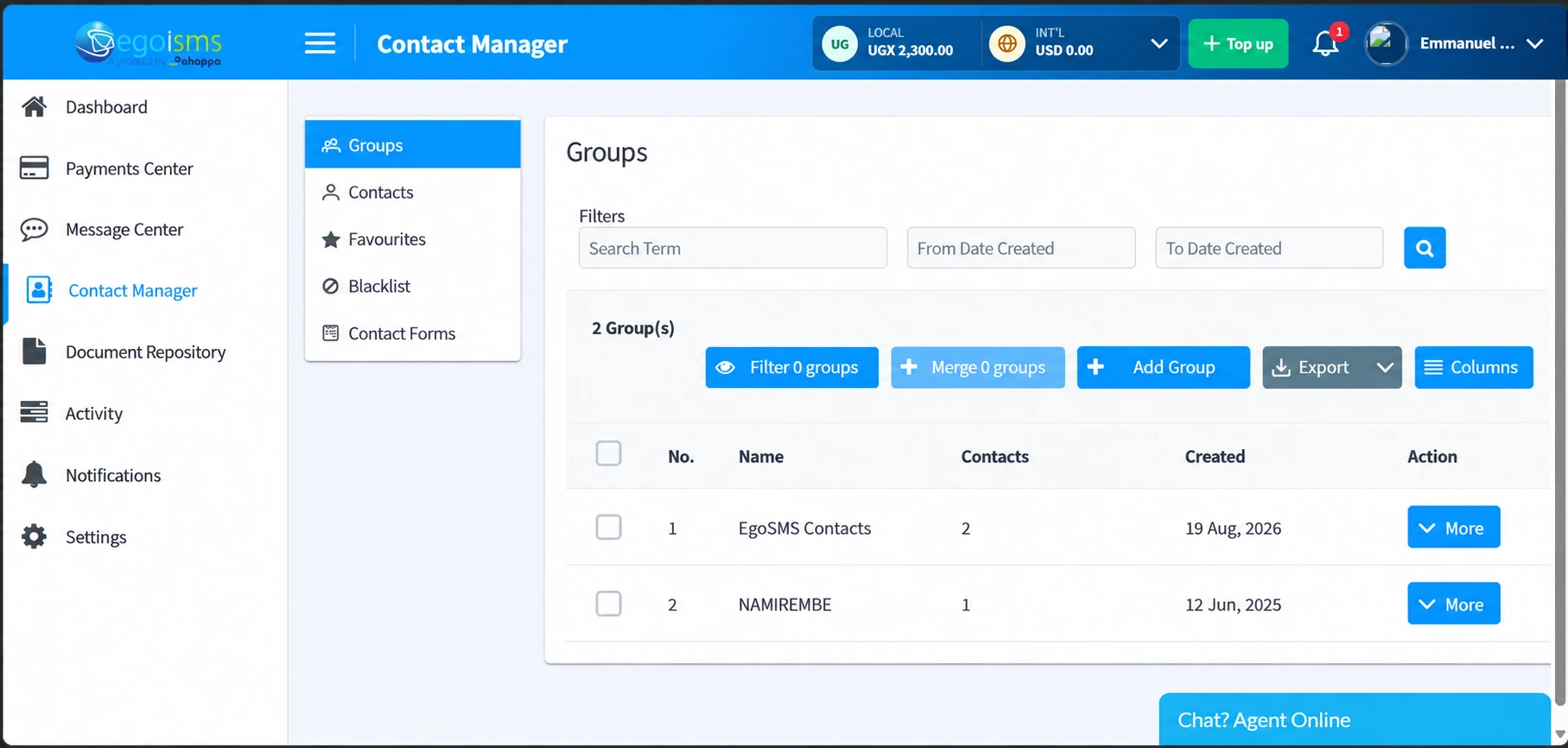Click the NAMIREMBE group name
Image resolution: width=1568 pixels, height=748 pixels.
pyautogui.click(x=784, y=605)
